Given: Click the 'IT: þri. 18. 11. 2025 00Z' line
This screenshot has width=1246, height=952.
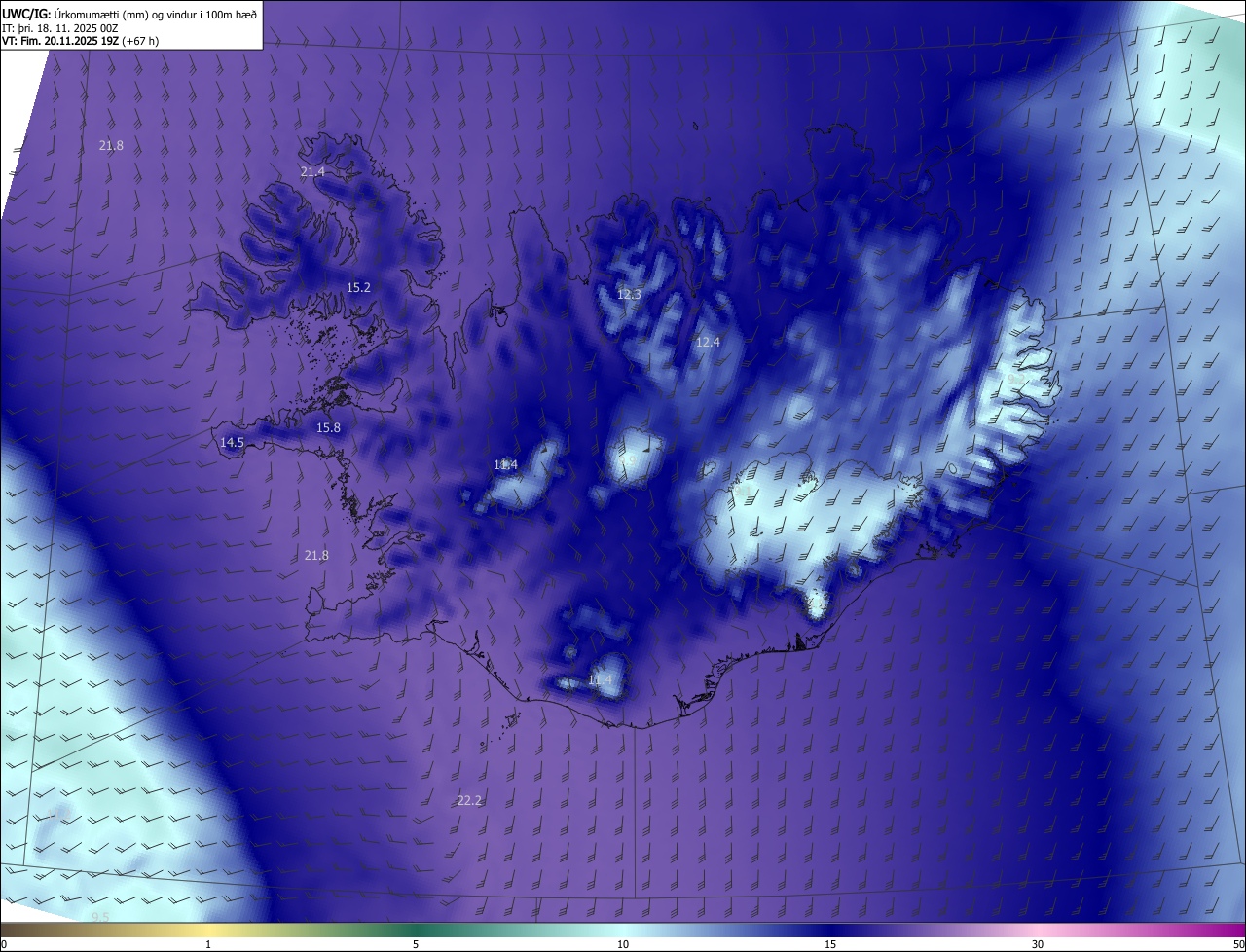Looking at the screenshot, I should [60, 27].
